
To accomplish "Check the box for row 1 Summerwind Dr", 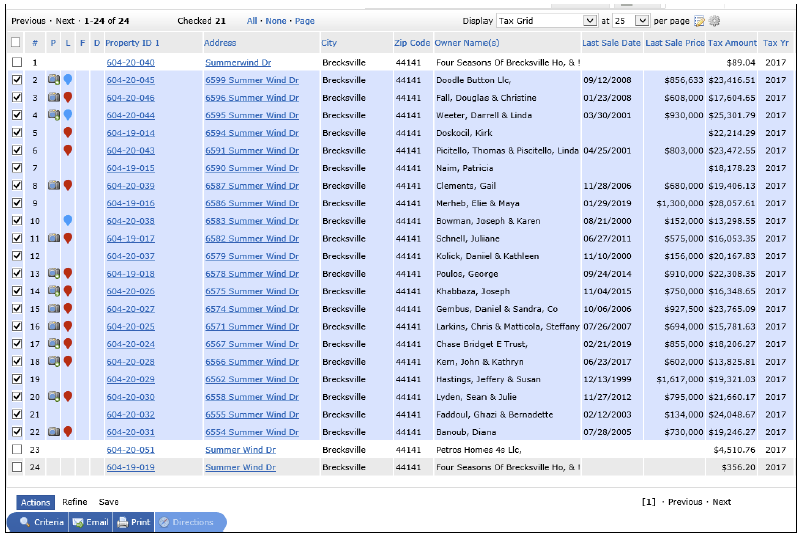I will tap(17, 62).
